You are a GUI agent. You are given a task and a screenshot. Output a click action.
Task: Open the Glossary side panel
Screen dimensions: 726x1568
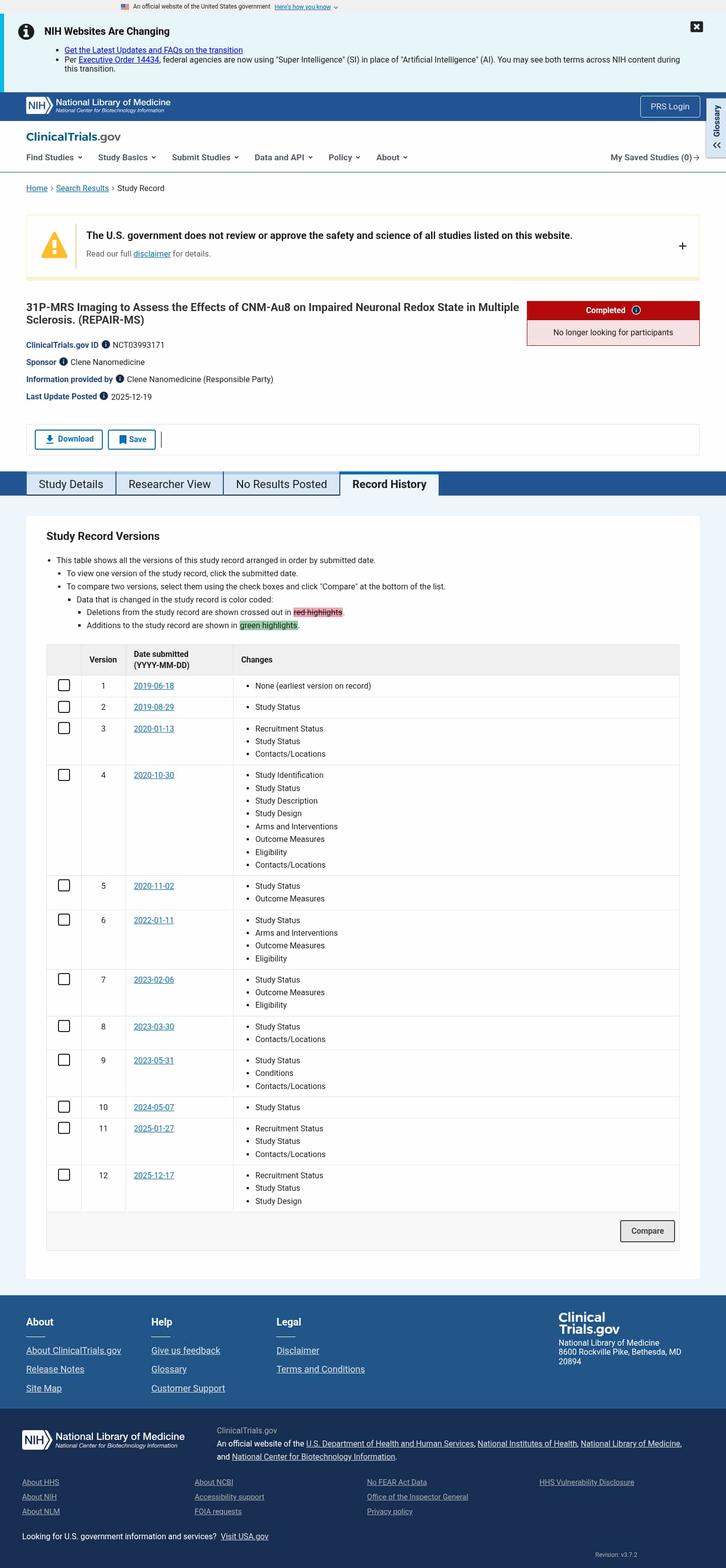click(716, 127)
